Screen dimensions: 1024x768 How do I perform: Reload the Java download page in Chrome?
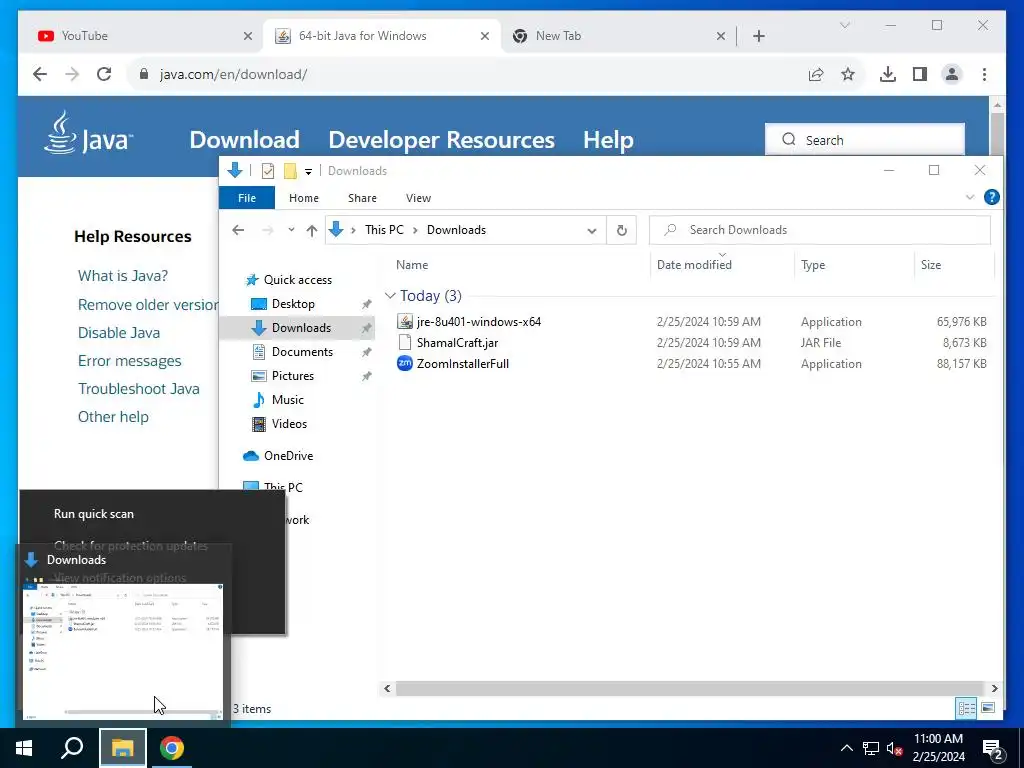tap(104, 74)
